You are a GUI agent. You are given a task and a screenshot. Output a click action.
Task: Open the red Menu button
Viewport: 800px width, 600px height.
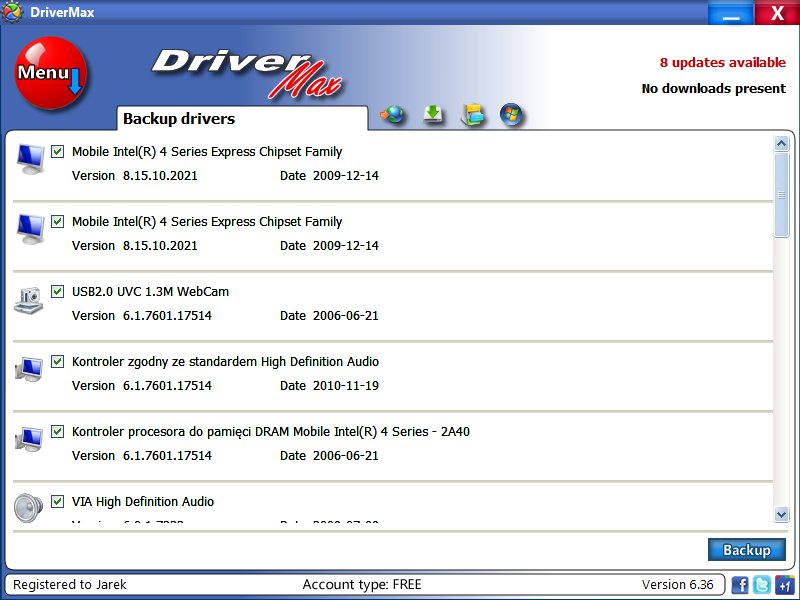51,73
